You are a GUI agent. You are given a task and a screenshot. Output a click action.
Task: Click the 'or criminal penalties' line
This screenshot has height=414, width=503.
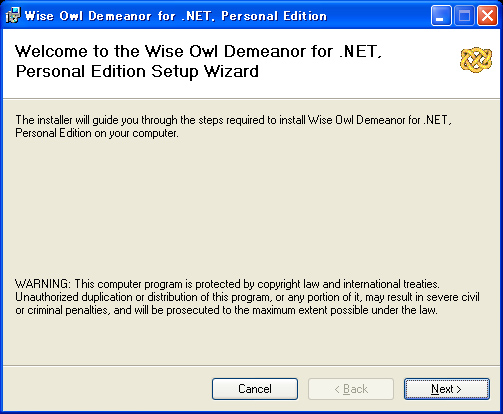click(226, 310)
